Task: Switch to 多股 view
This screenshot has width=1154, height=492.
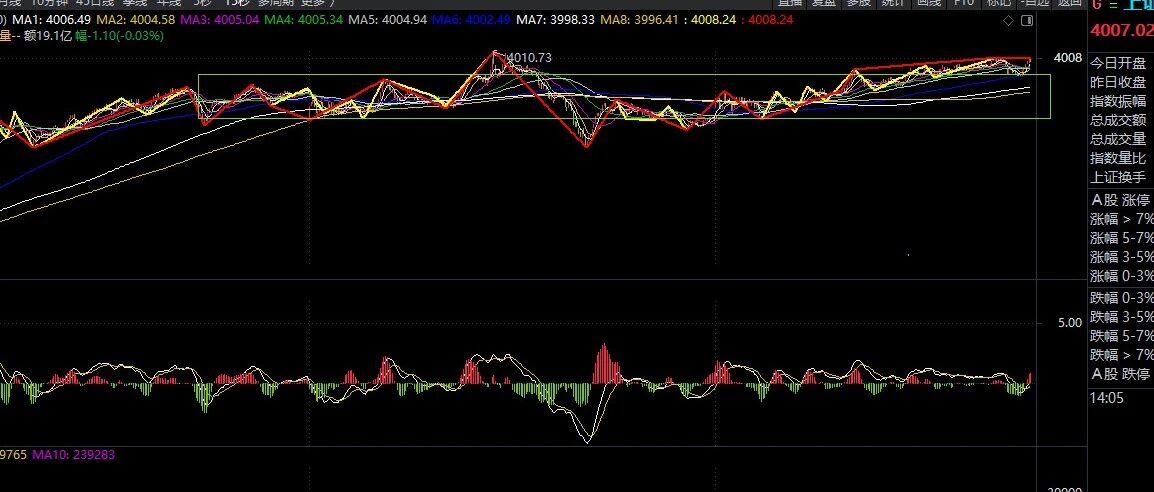Action: (x=859, y=3)
